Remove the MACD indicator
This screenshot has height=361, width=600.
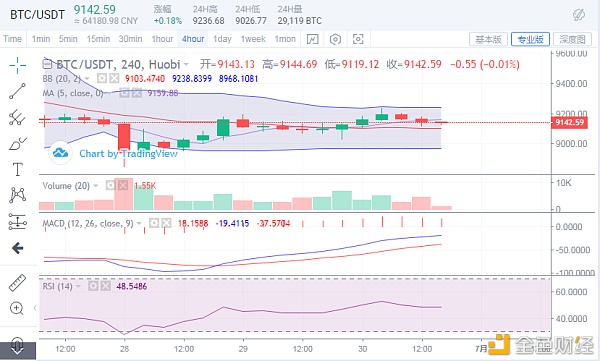[166, 223]
